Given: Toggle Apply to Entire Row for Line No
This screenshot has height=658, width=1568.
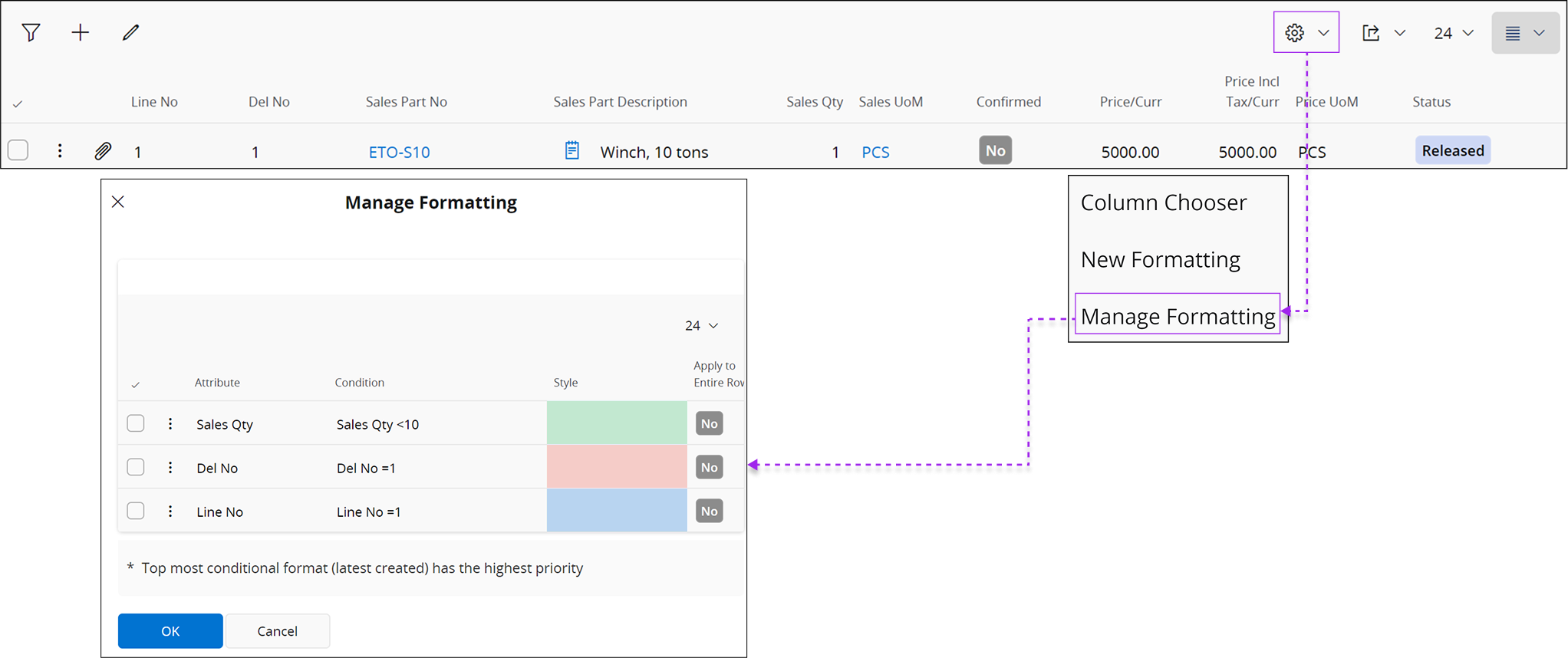Looking at the screenshot, I should 710,511.
